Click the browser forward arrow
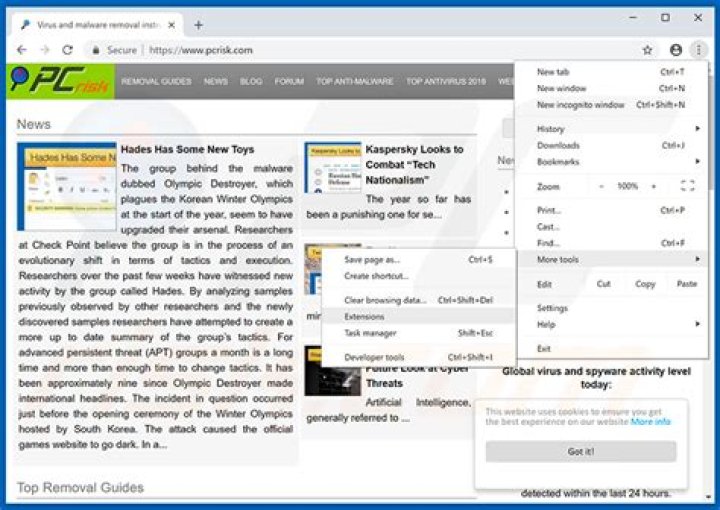This screenshot has width=720, height=510. tap(45, 50)
